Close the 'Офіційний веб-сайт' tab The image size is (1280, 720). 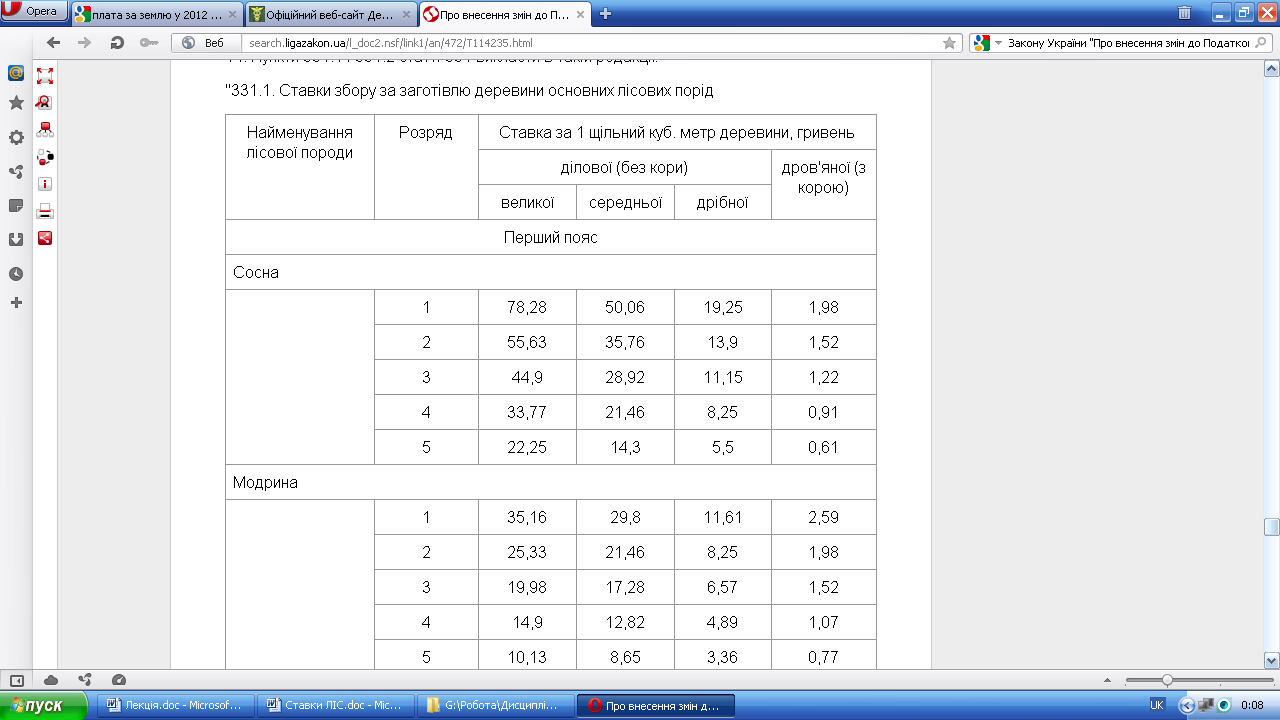pyautogui.click(x=404, y=14)
